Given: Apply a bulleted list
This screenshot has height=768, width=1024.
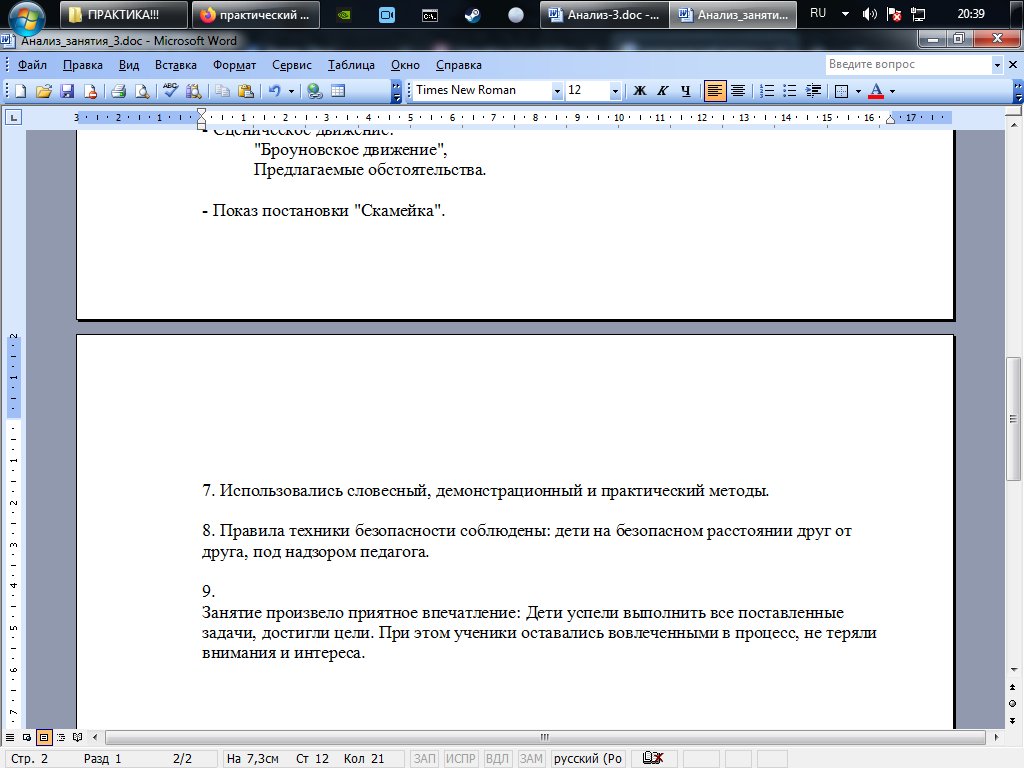Looking at the screenshot, I should pos(790,91).
